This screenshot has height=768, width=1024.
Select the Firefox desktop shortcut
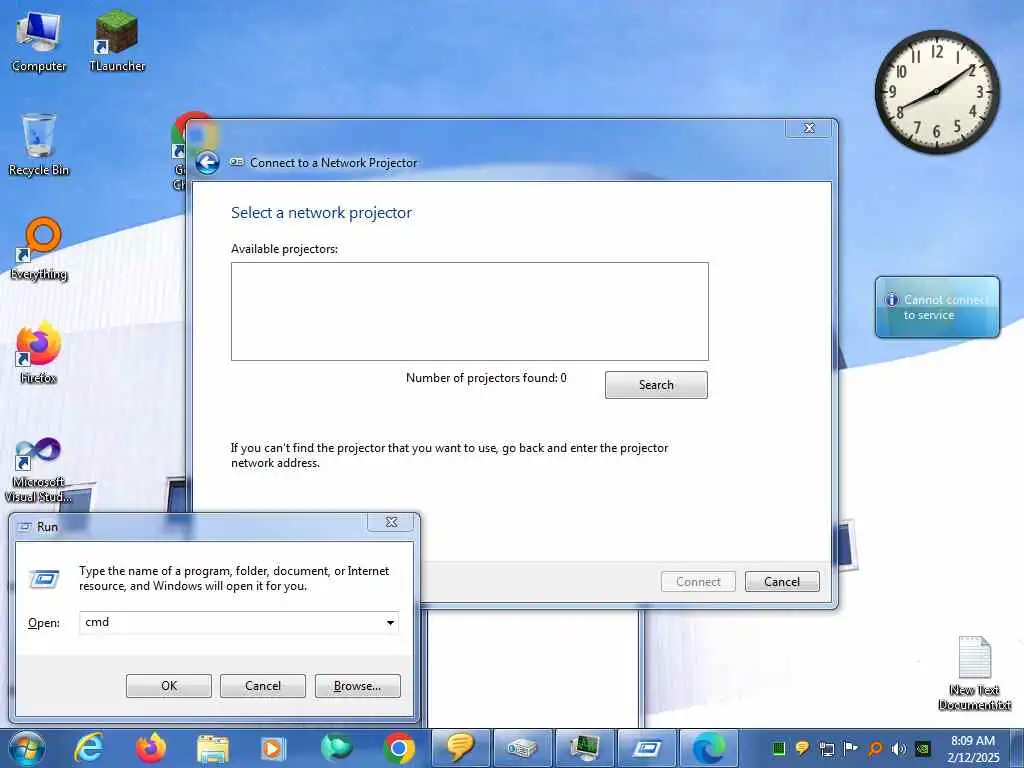coord(39,353)
